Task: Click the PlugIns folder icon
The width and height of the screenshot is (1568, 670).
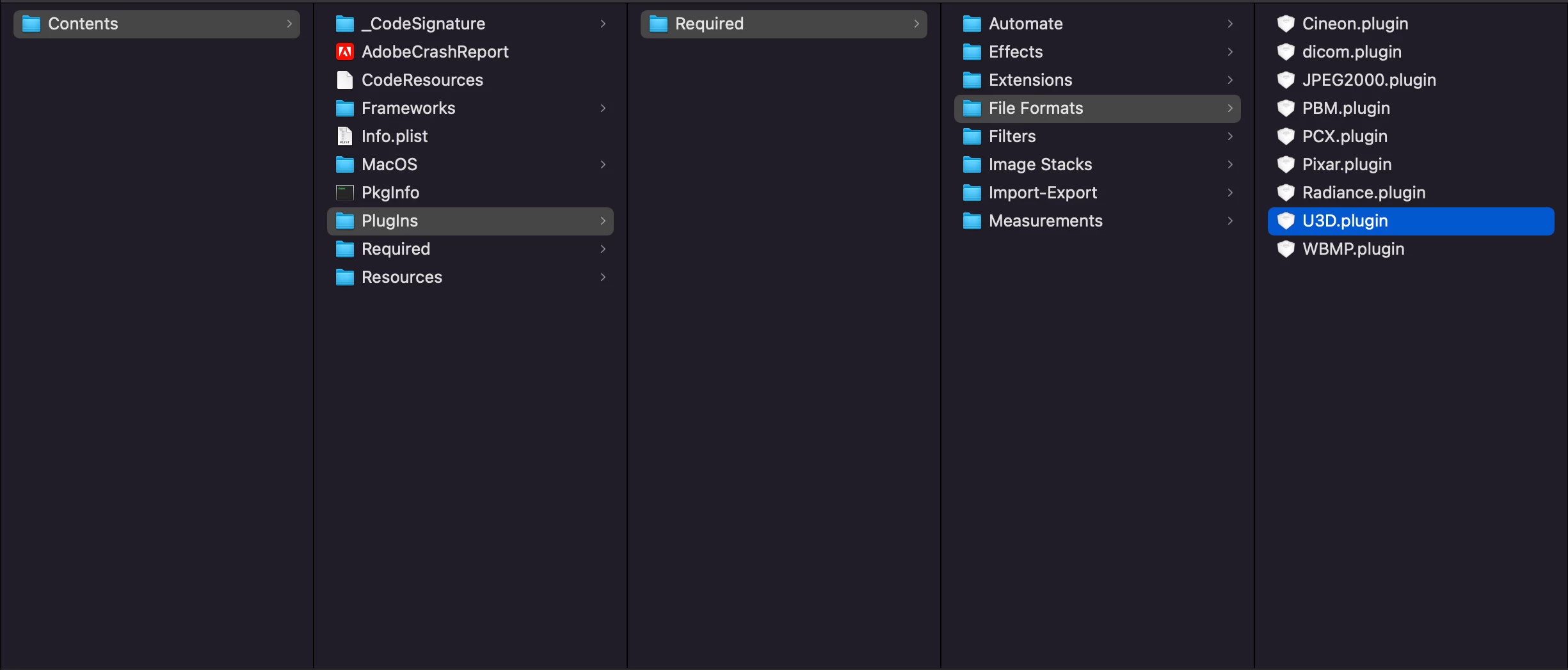Action: pos(345,221)
